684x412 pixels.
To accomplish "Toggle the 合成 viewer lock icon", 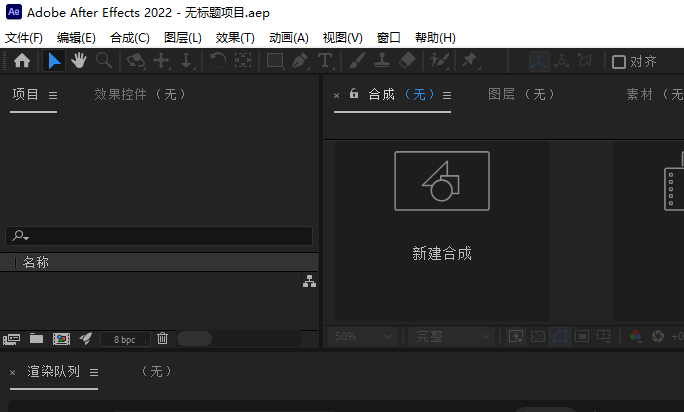I will click(x=354, y=93).
